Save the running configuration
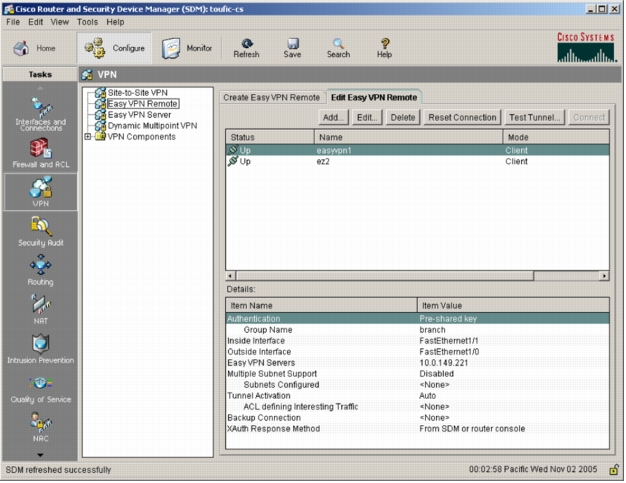Viewport: 626px width, 483px height. pos(292,48)
